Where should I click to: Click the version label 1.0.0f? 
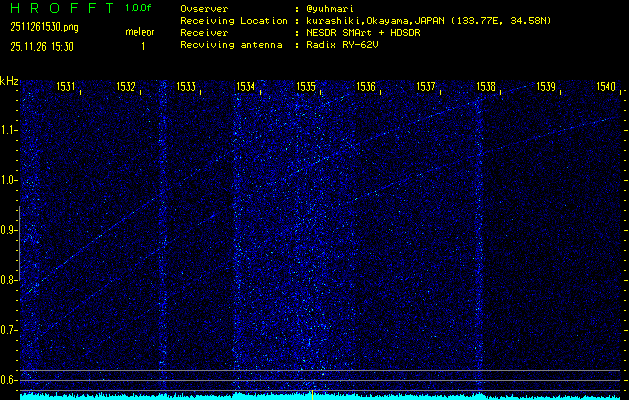pyautogui.click(x=138, y=8)
